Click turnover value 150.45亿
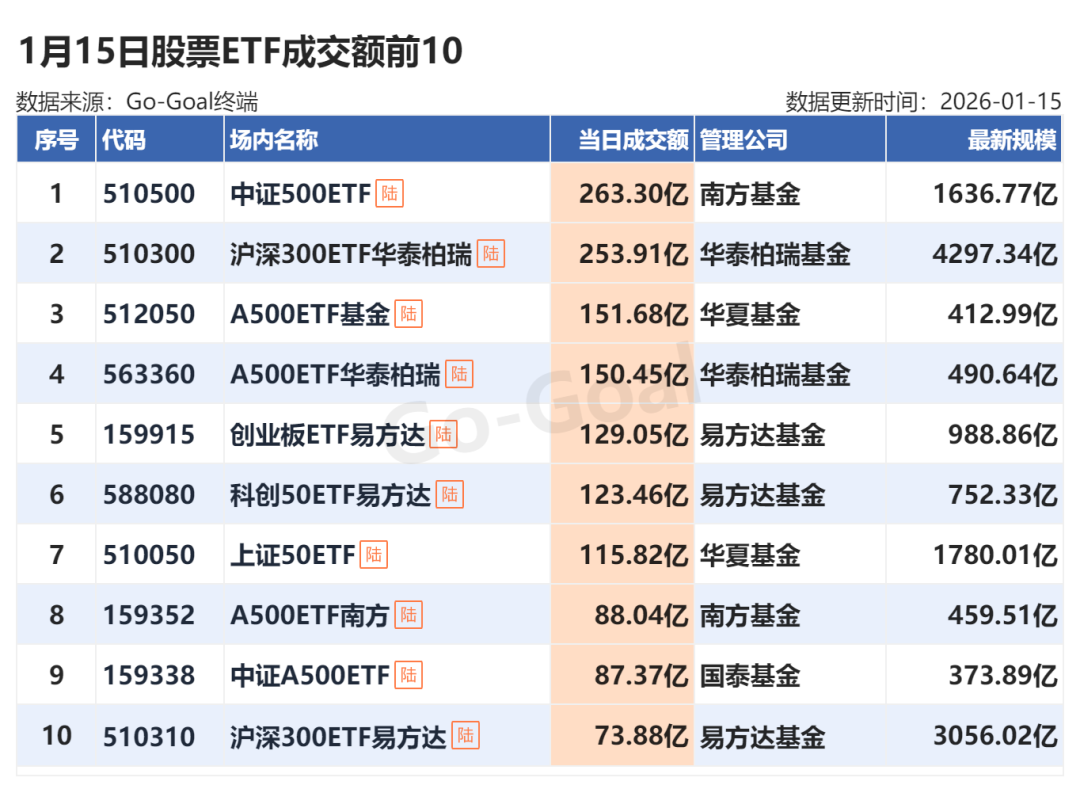 pos(634,375)
